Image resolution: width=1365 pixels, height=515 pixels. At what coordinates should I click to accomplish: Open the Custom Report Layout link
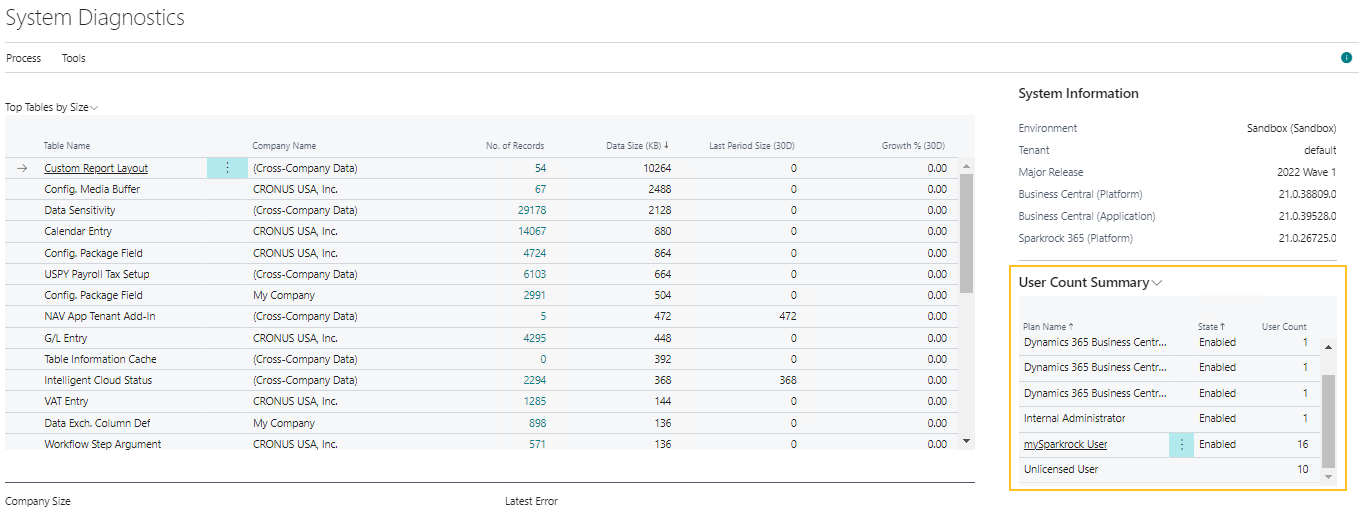(x=96, y=168)
